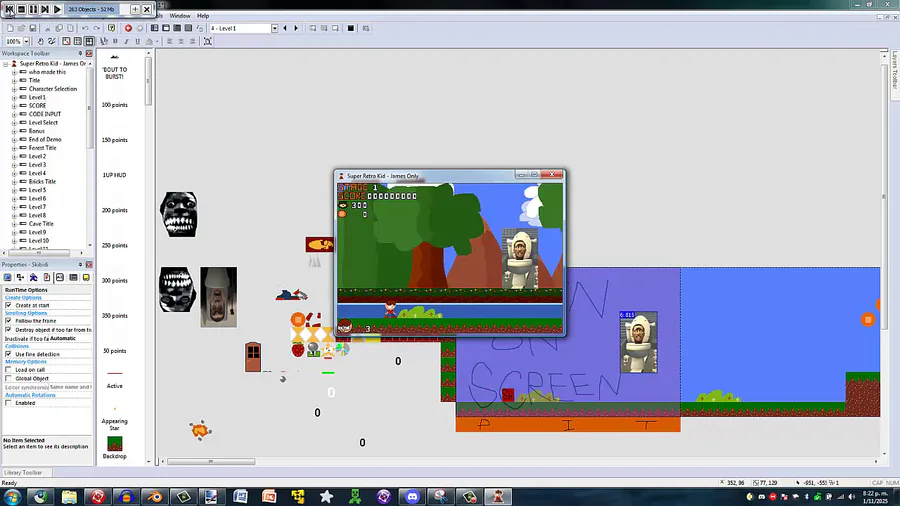Click the Play button in the playback toolbar
The image size is (900, 506).
(57, 9)
